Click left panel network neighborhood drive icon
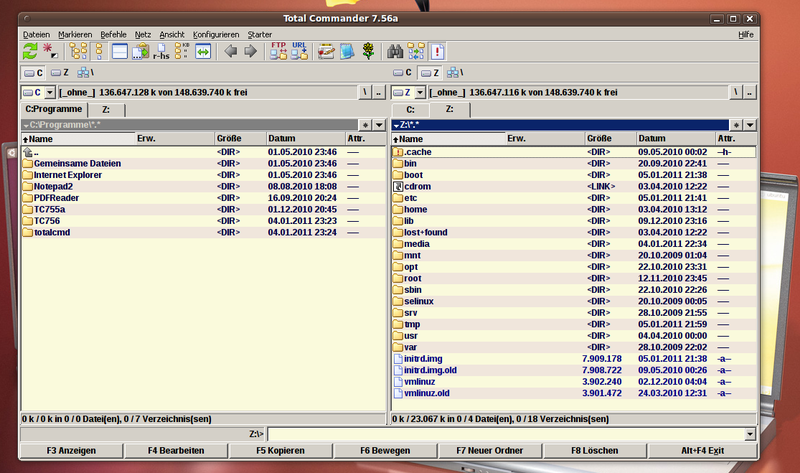800x473 pixels. click(x=85, y=73)
